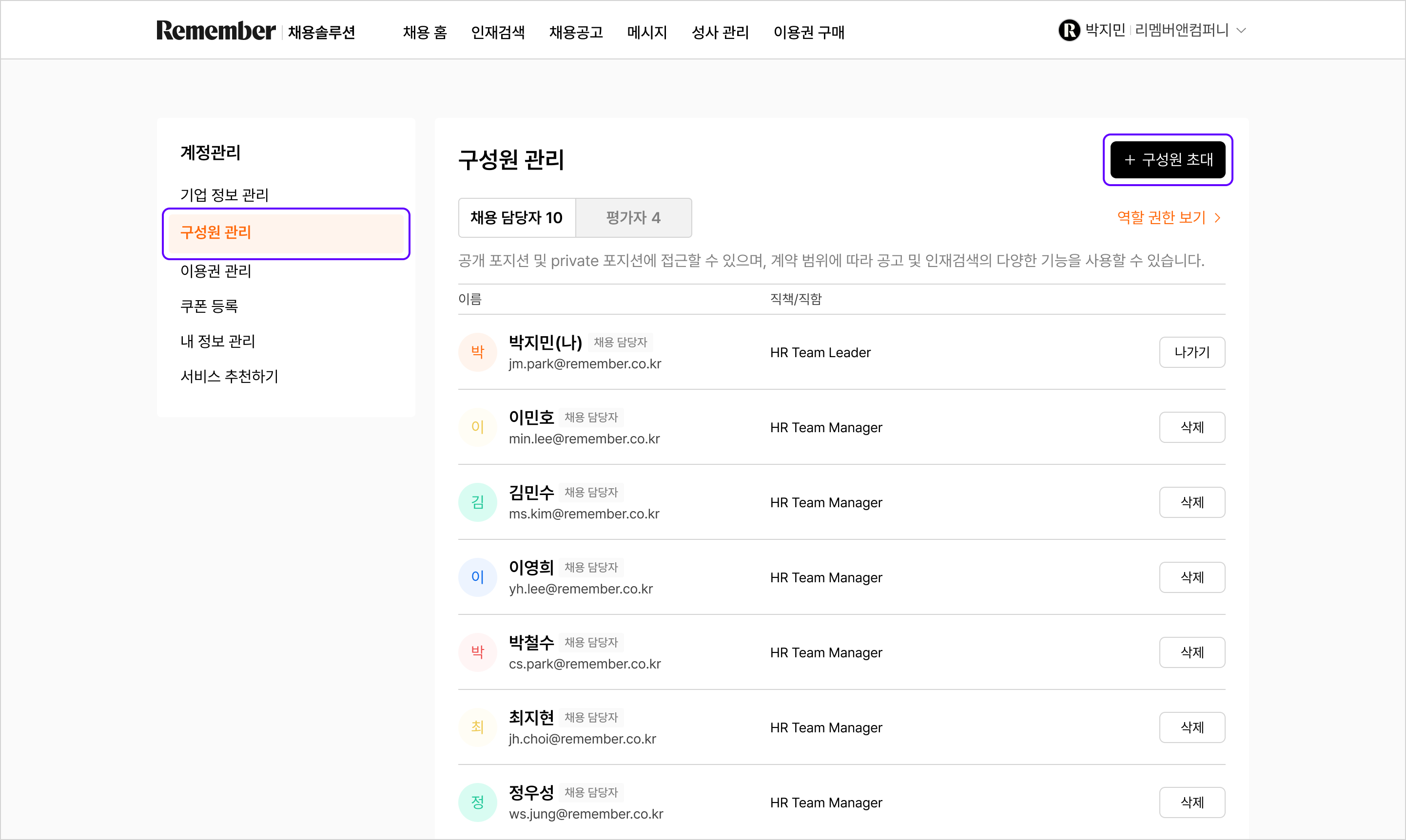Click email min.lee@remember.co.kr
Viewport: 1406px width, 840px height.
tap(585, 439)
